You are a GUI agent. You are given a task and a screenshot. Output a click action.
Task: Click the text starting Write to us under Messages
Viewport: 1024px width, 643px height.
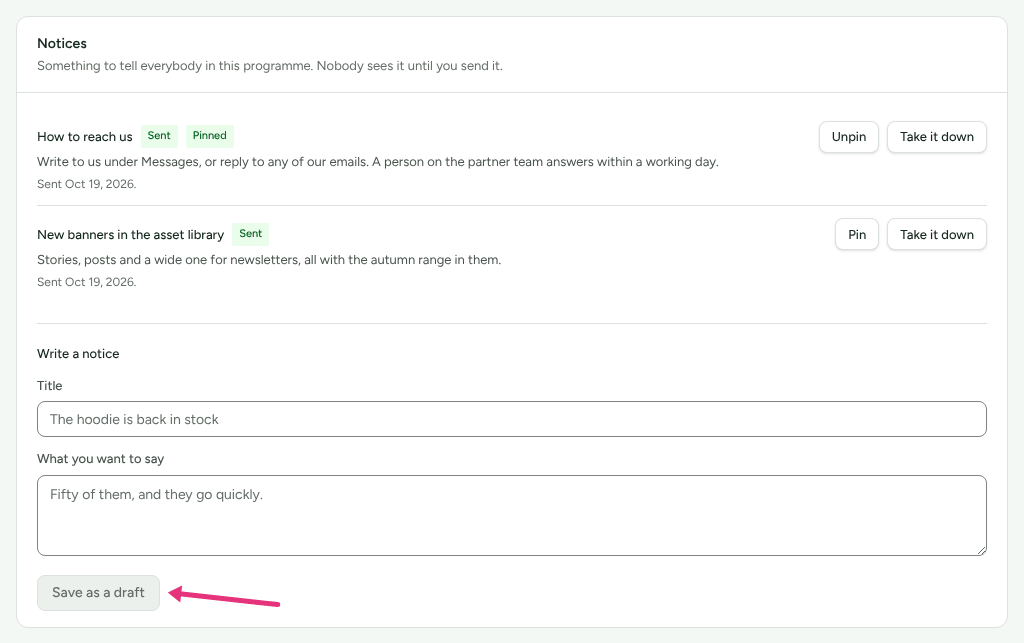tap(377, 162)
